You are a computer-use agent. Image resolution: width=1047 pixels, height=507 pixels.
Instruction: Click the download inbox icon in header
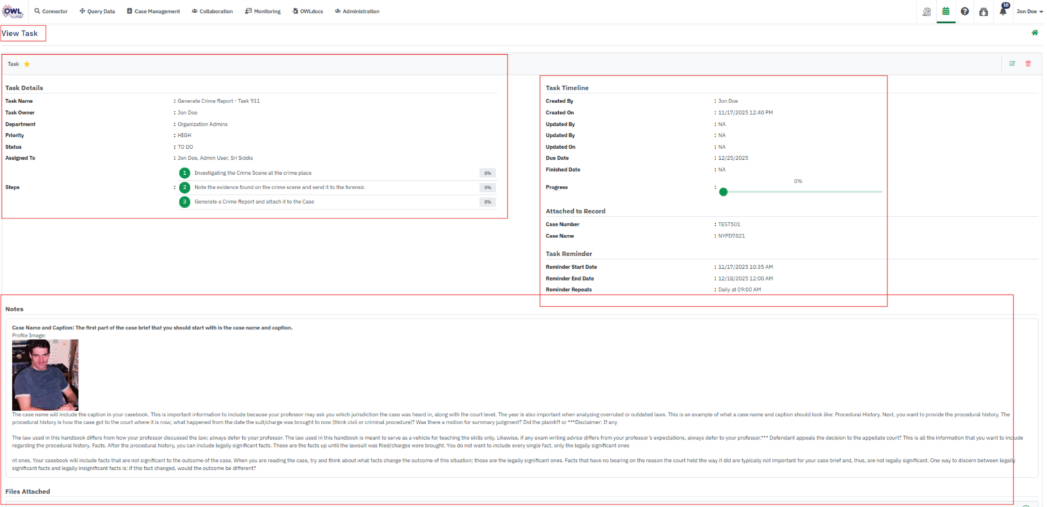tap(984, 11)
